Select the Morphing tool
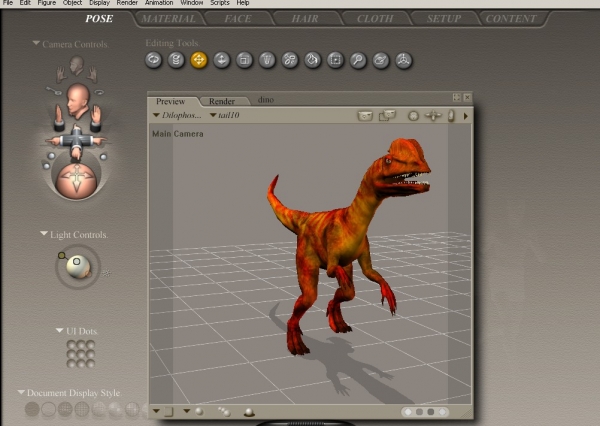The width and height of the screenshot is (600, 426). (x=381, y=60)
